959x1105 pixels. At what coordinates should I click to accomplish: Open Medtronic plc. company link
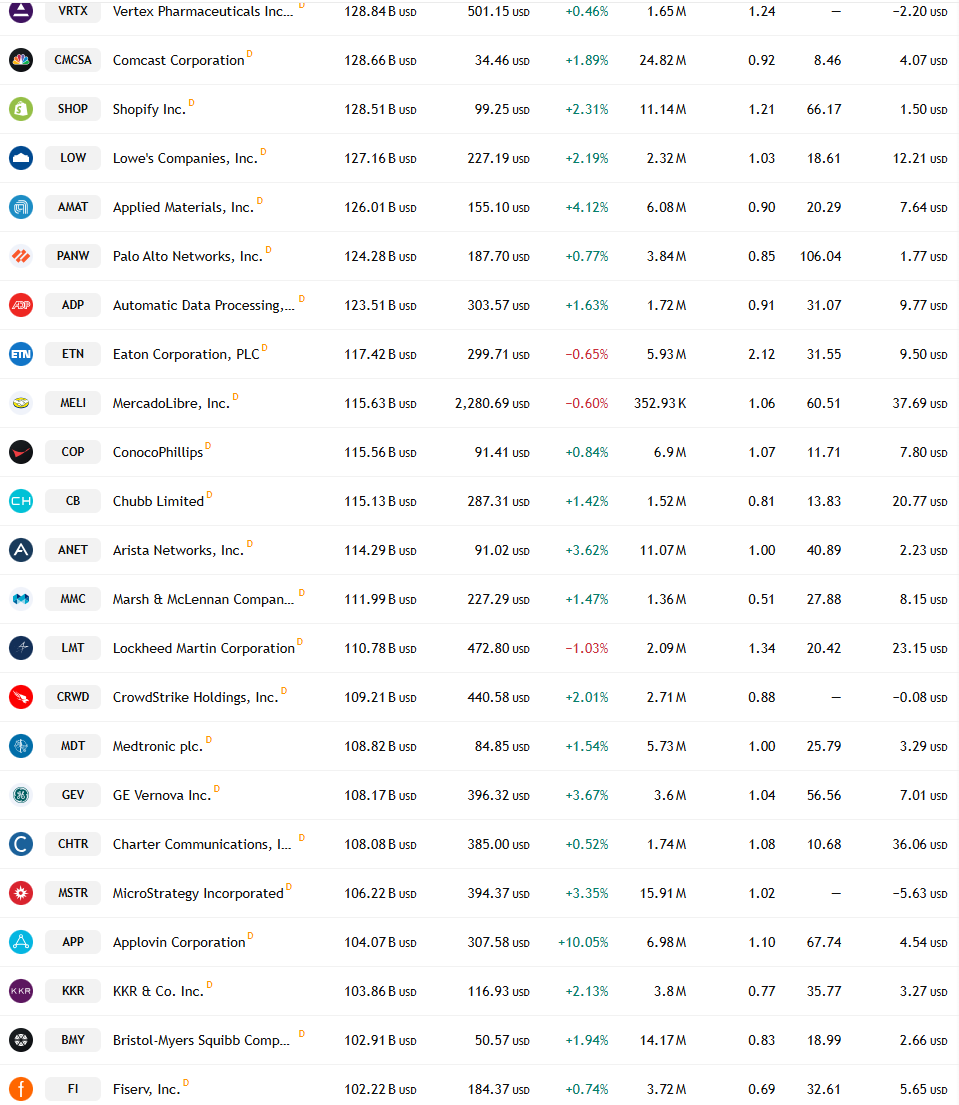coord(158,746)
